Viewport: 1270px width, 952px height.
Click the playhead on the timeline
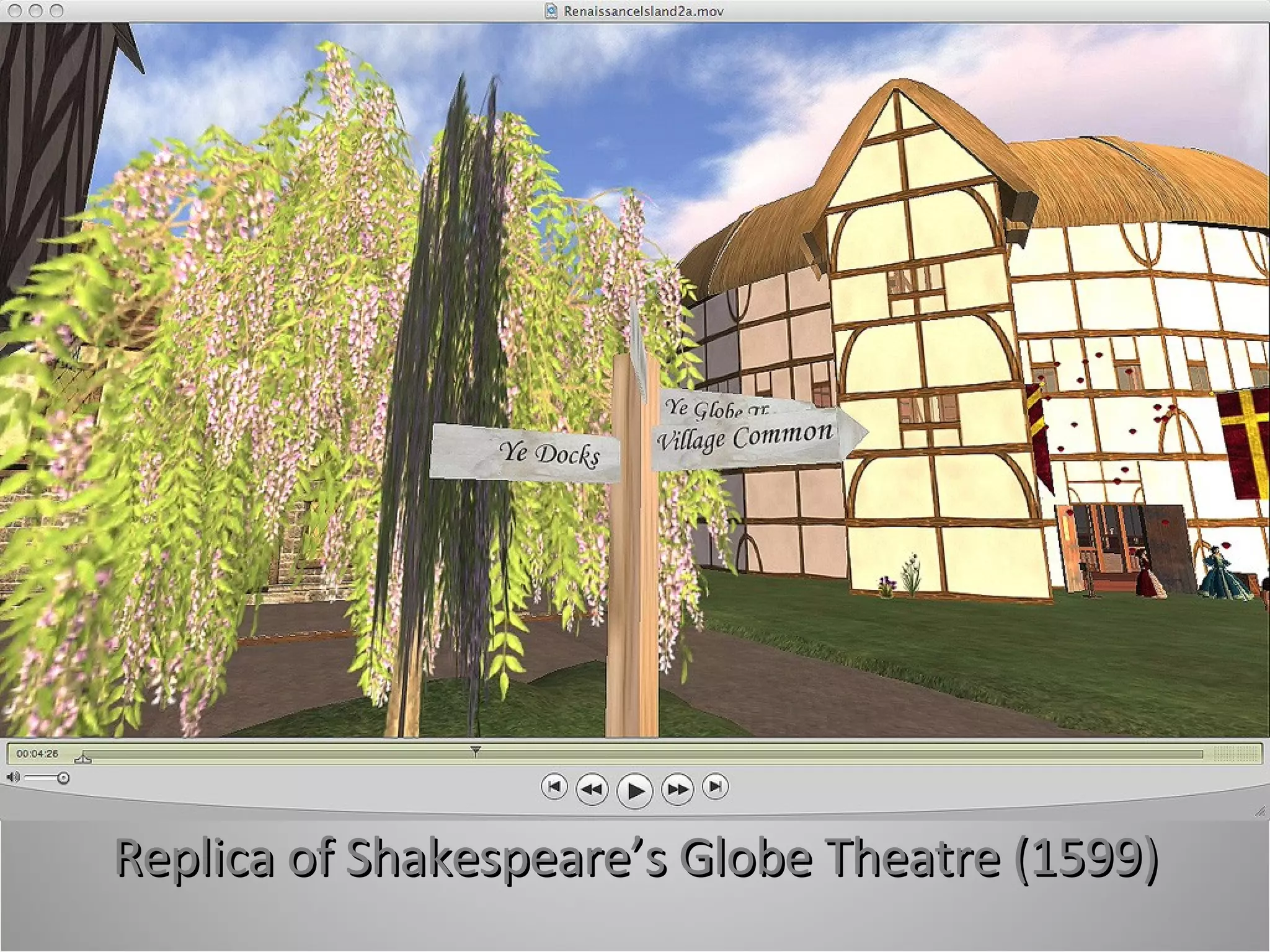tap(475, 751)
